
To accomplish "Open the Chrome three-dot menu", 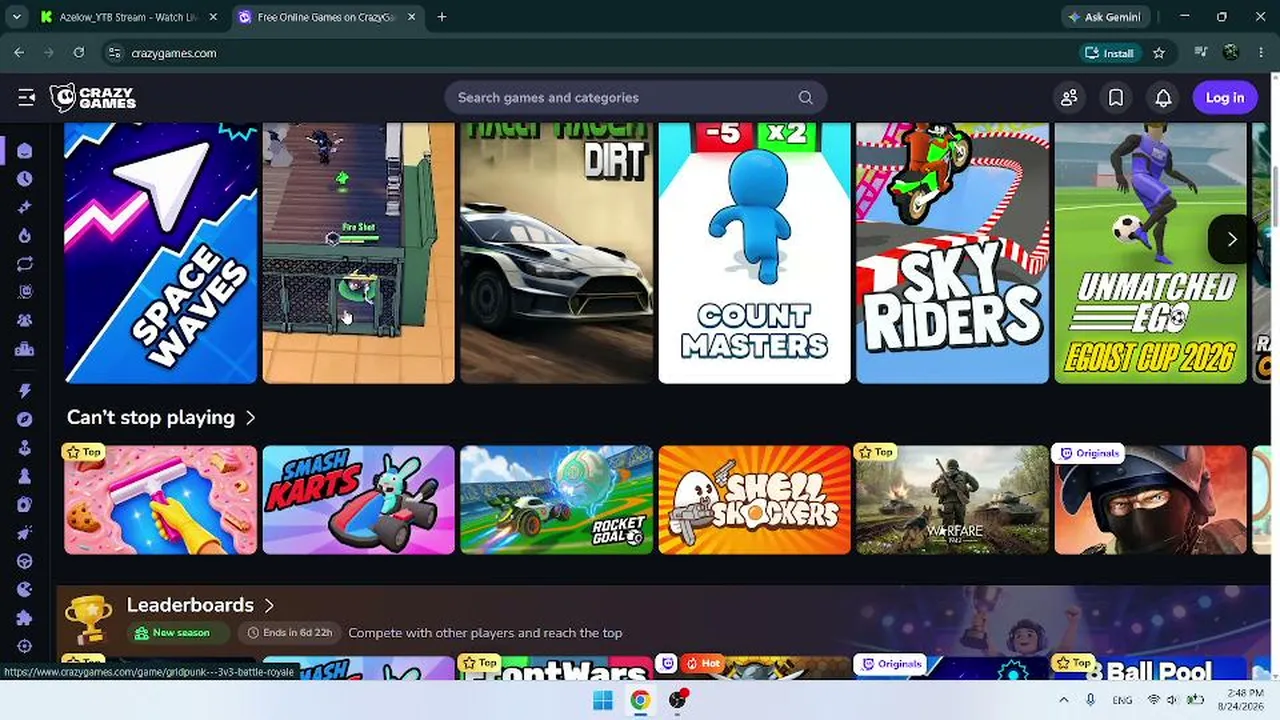I will (1260, 53).
